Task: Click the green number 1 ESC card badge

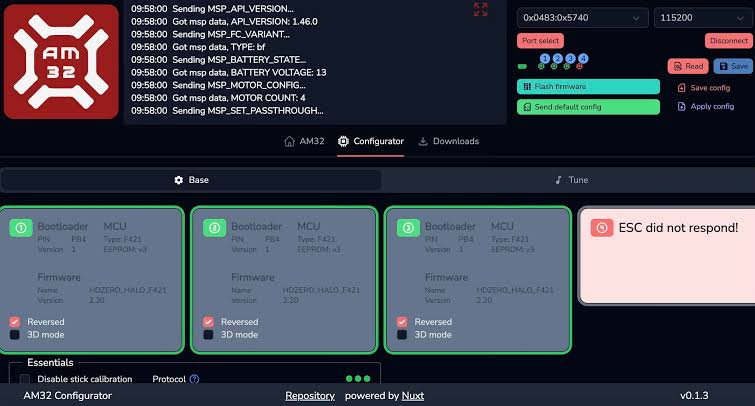Action: 21,228
